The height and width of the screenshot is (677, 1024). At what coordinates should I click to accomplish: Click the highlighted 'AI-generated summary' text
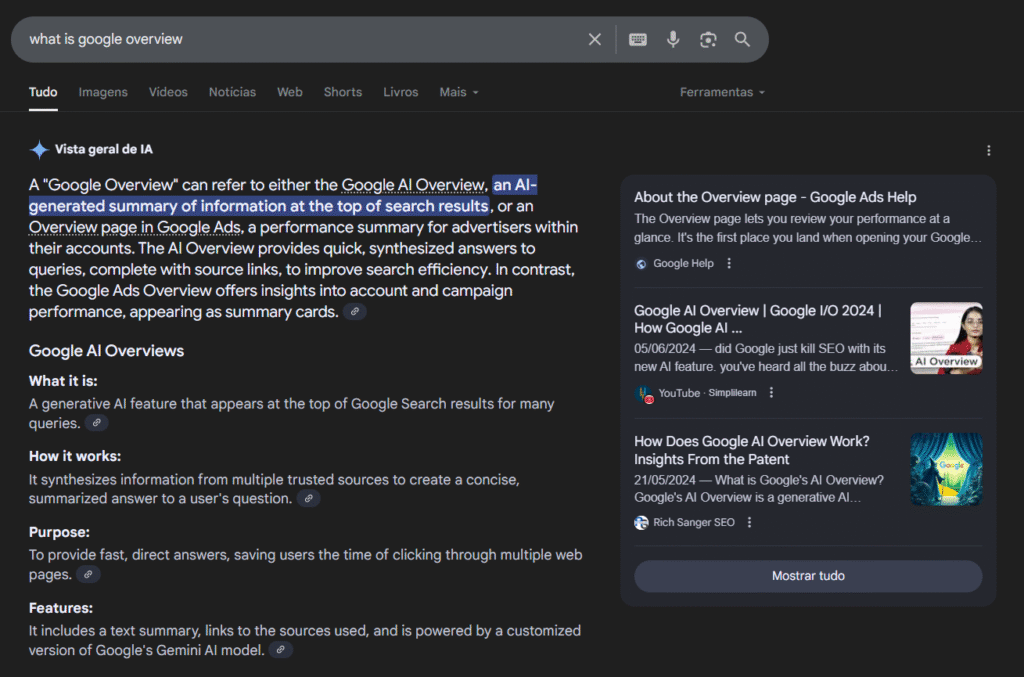[x=283, y=196]
